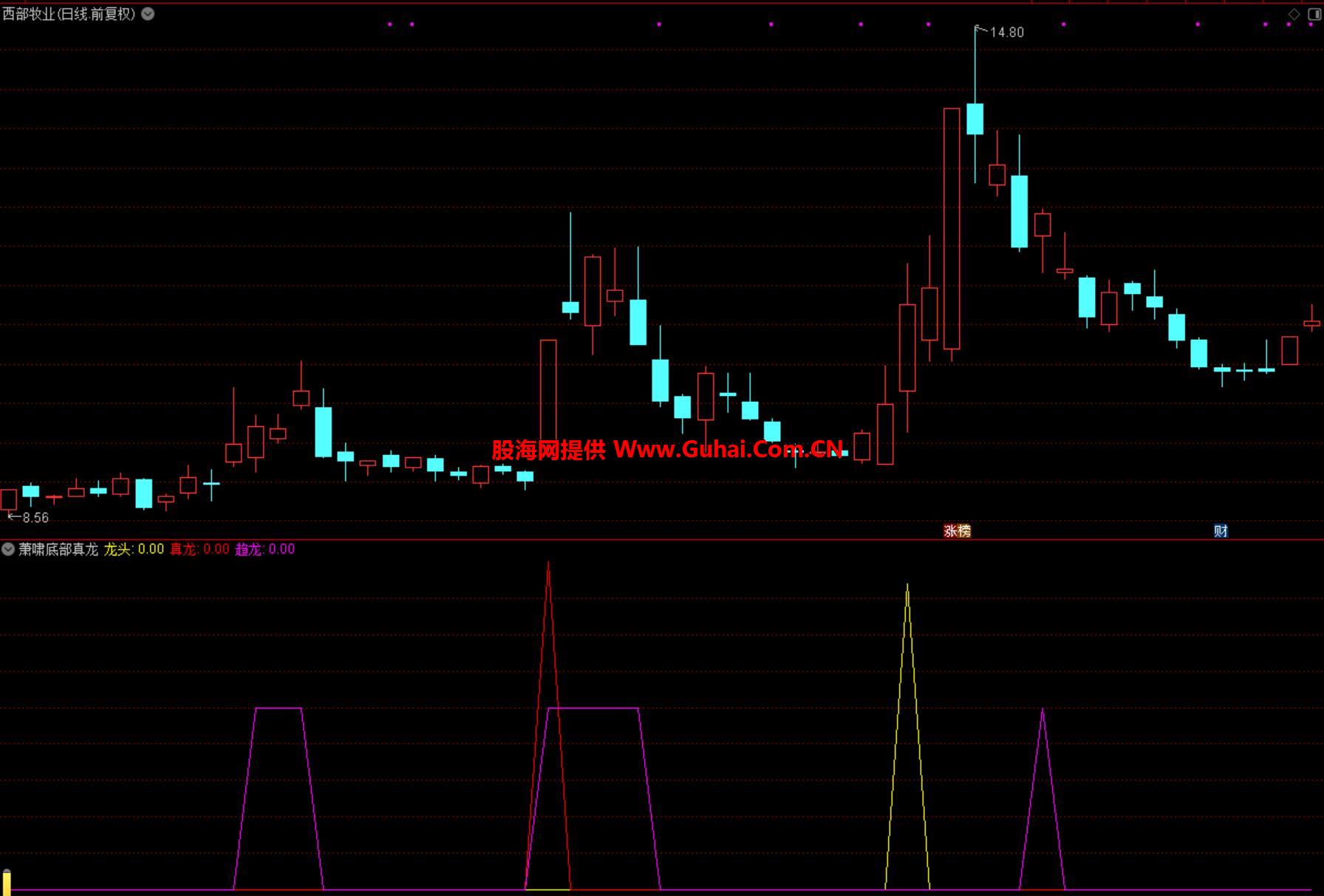This screenshot has width=1324, height=896.
Task: Select the yellow 龙头: 0.00 value
Action: (134, 549)
